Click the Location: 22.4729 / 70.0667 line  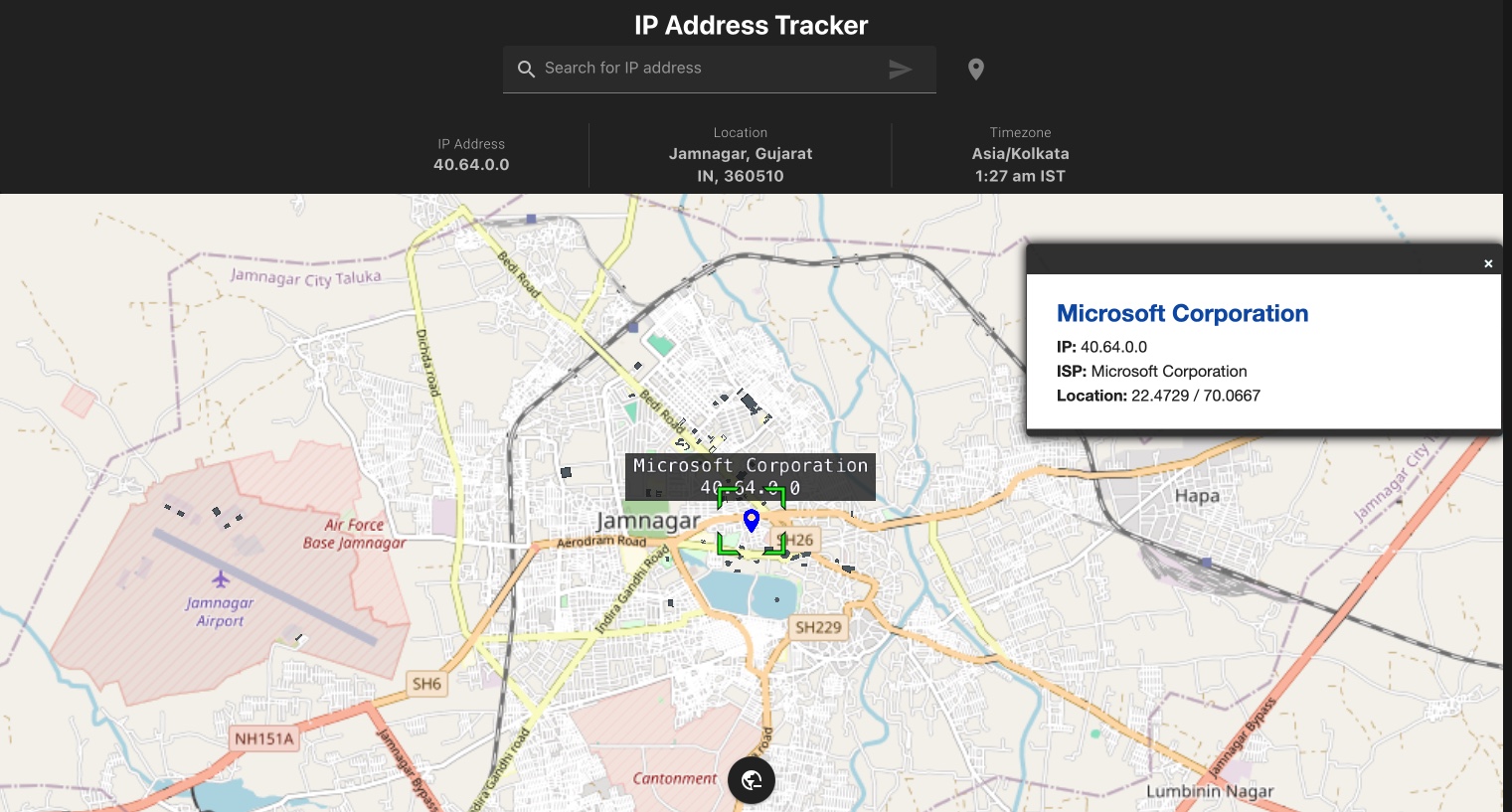click(x=1158, y=396)
